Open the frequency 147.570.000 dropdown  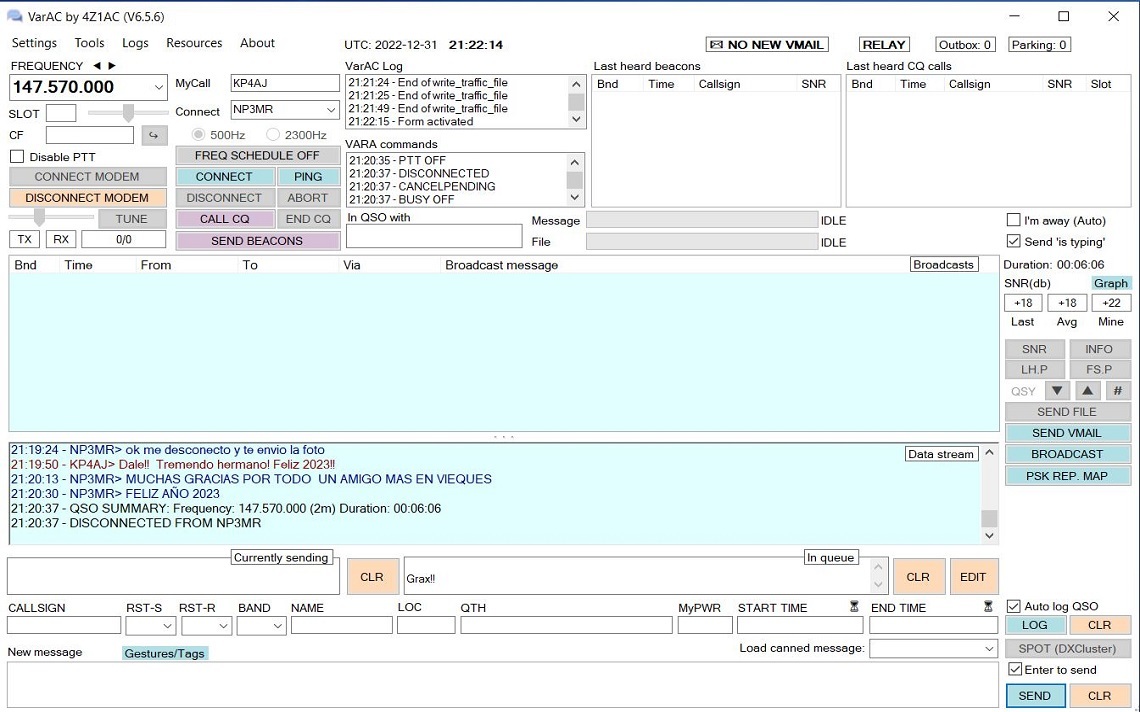(158, 87)
